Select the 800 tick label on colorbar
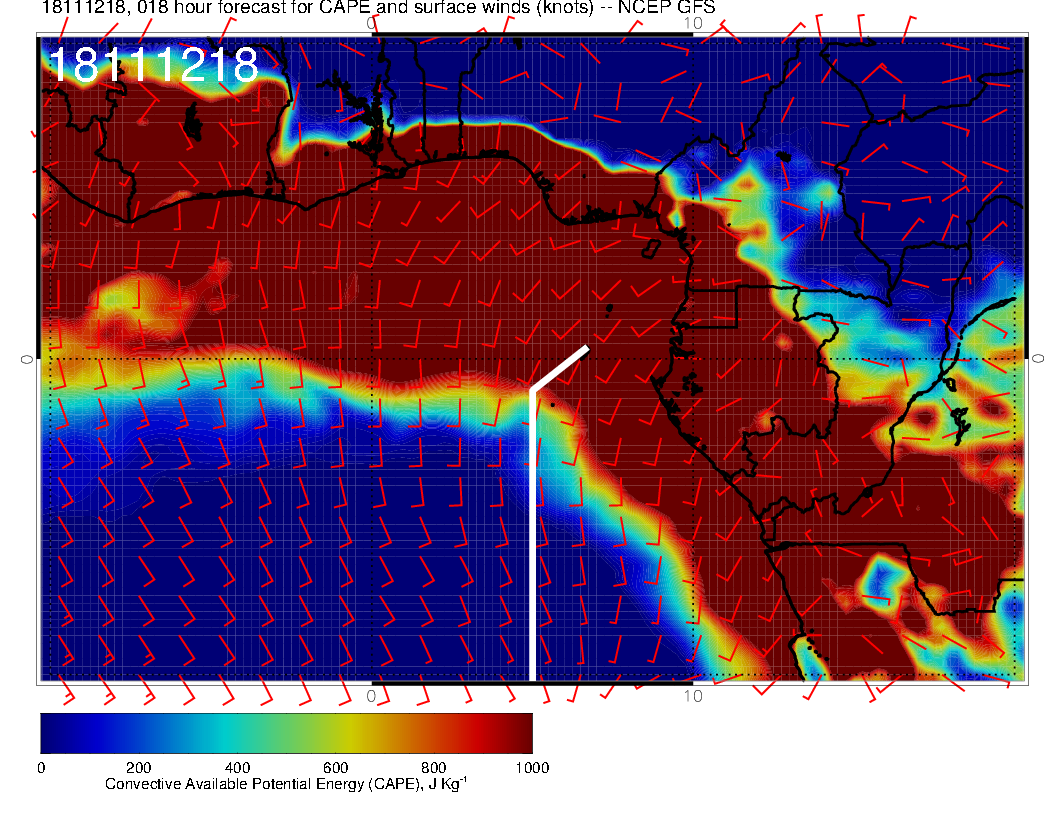 pyautogui.click(x=434, y=768)
